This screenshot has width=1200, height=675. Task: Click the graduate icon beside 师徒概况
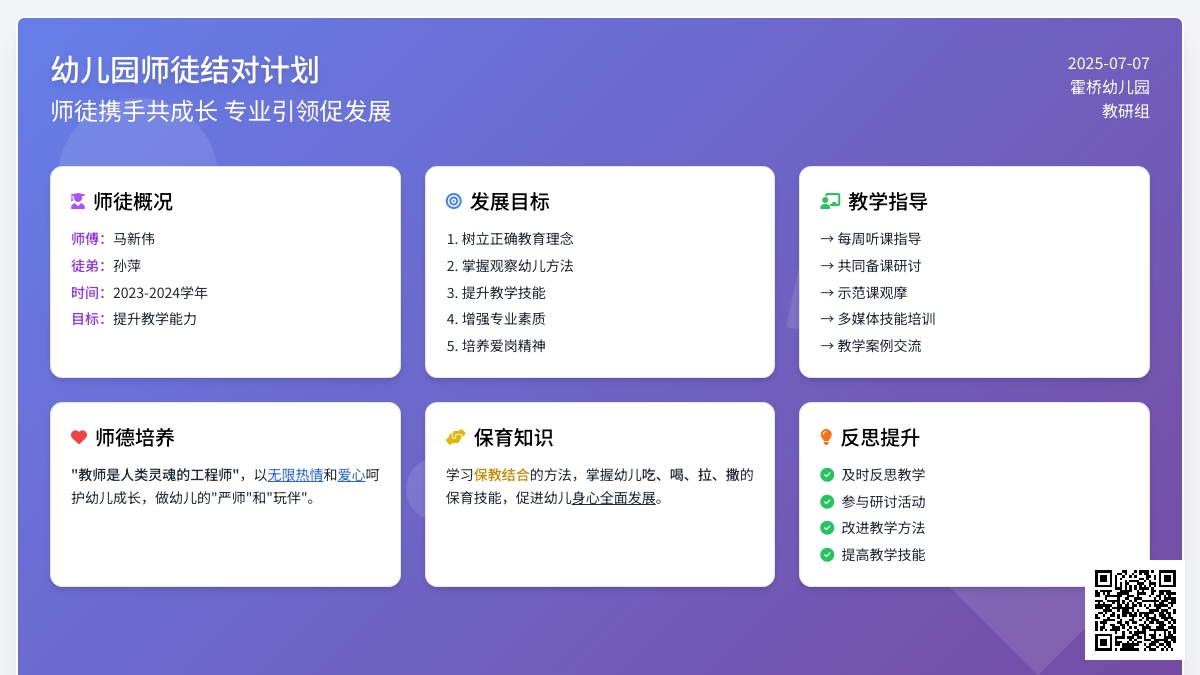pos(78,201)
